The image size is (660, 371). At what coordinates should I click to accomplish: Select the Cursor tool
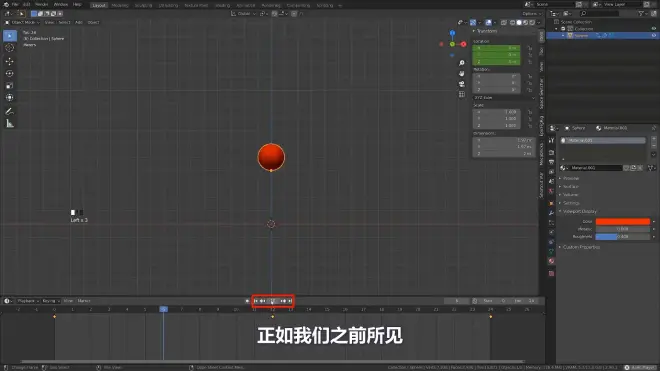(10, 48)
